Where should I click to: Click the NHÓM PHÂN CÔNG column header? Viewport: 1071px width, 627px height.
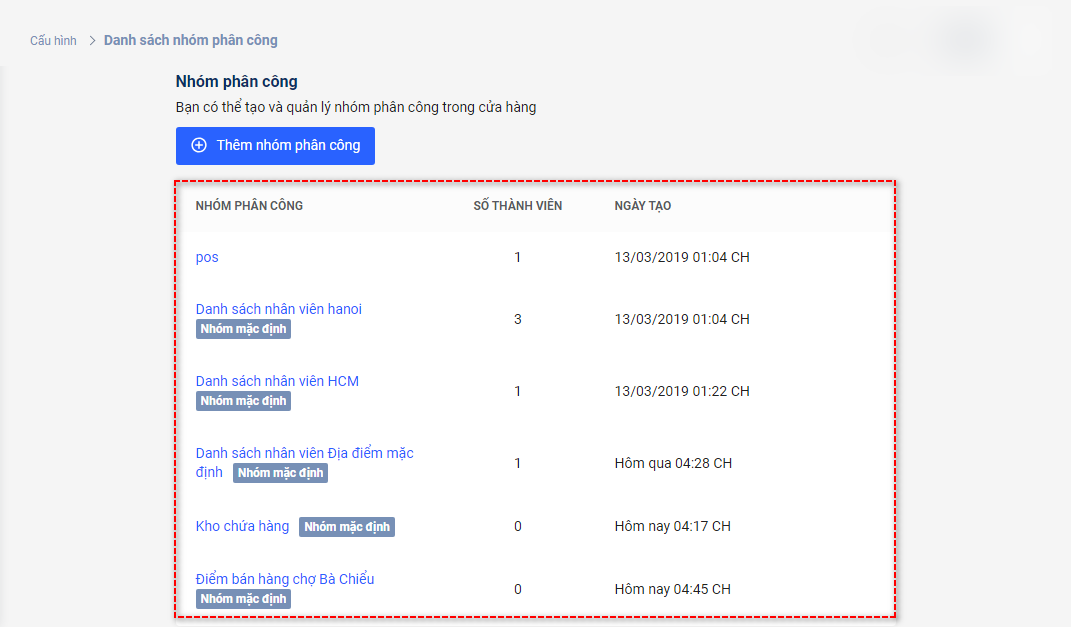249,206
